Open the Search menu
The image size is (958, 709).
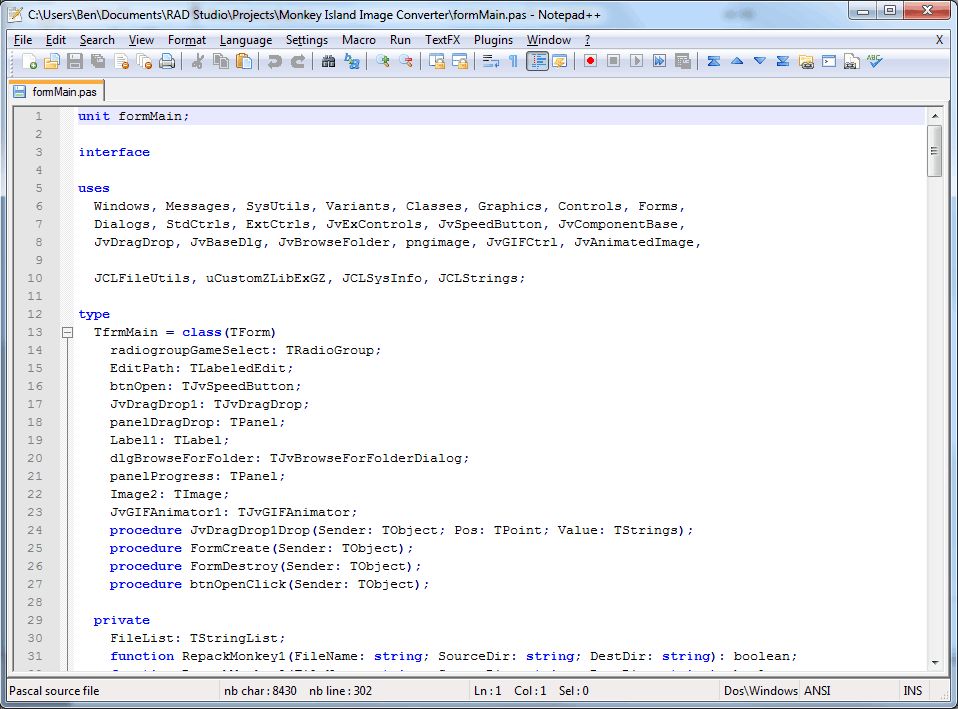pyautogui.click(x=97, y=40)
